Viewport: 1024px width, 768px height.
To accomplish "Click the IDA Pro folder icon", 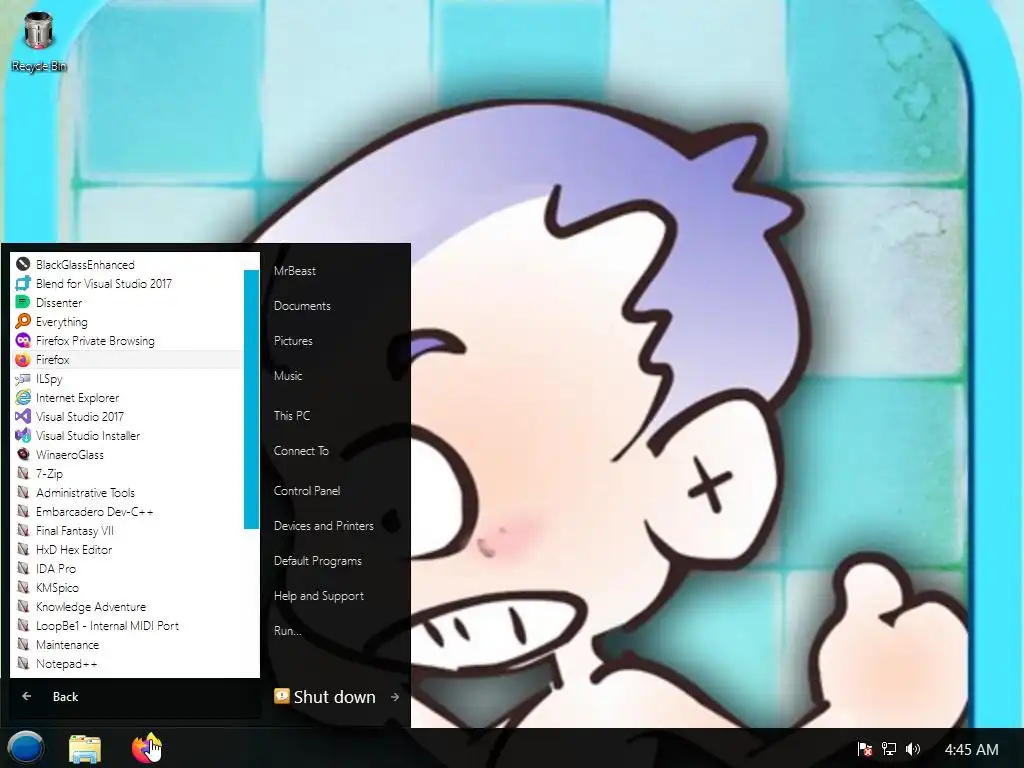I will tap(23, 568).
